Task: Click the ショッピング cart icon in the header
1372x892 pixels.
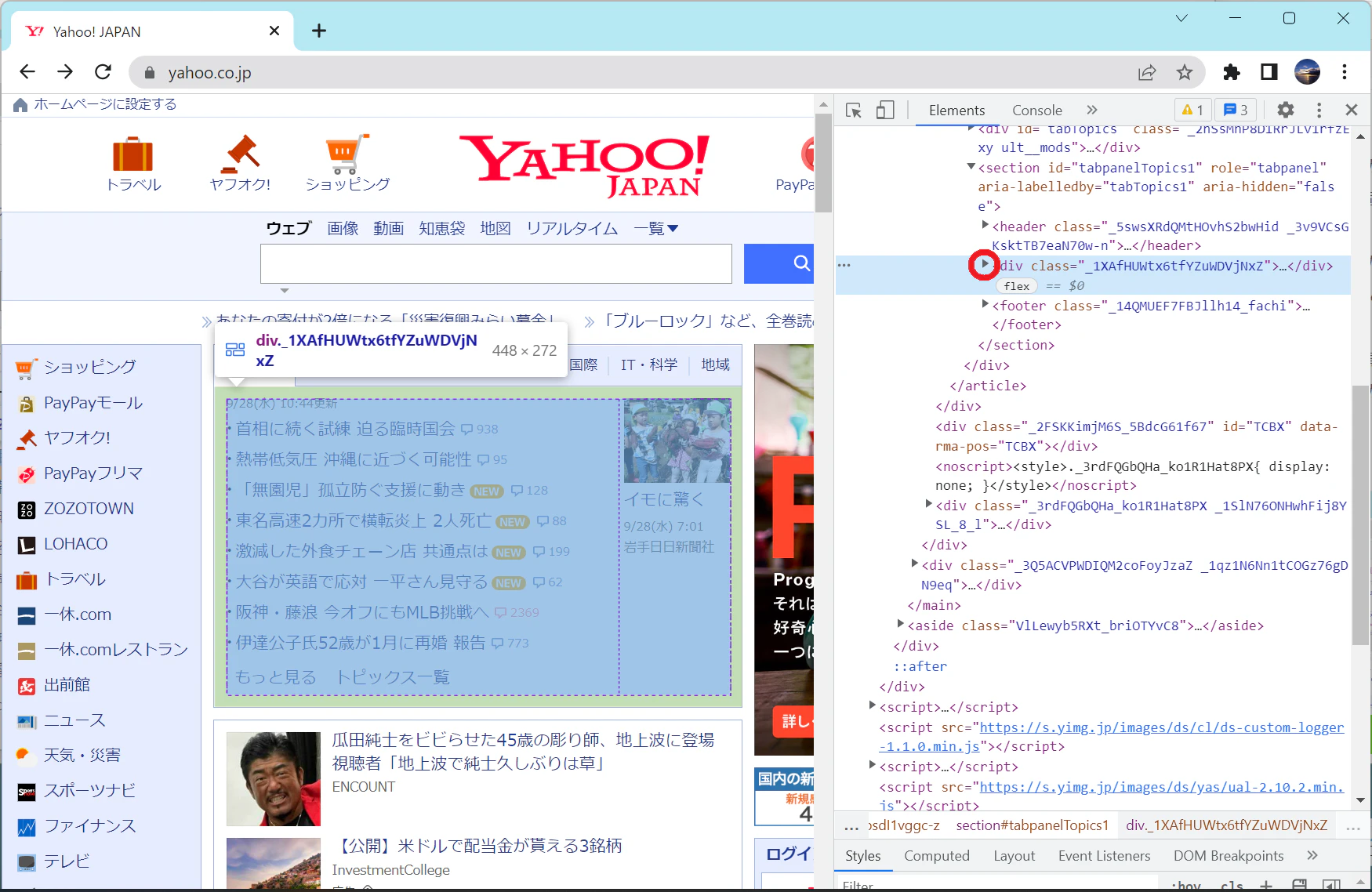Action: [347, 154]
